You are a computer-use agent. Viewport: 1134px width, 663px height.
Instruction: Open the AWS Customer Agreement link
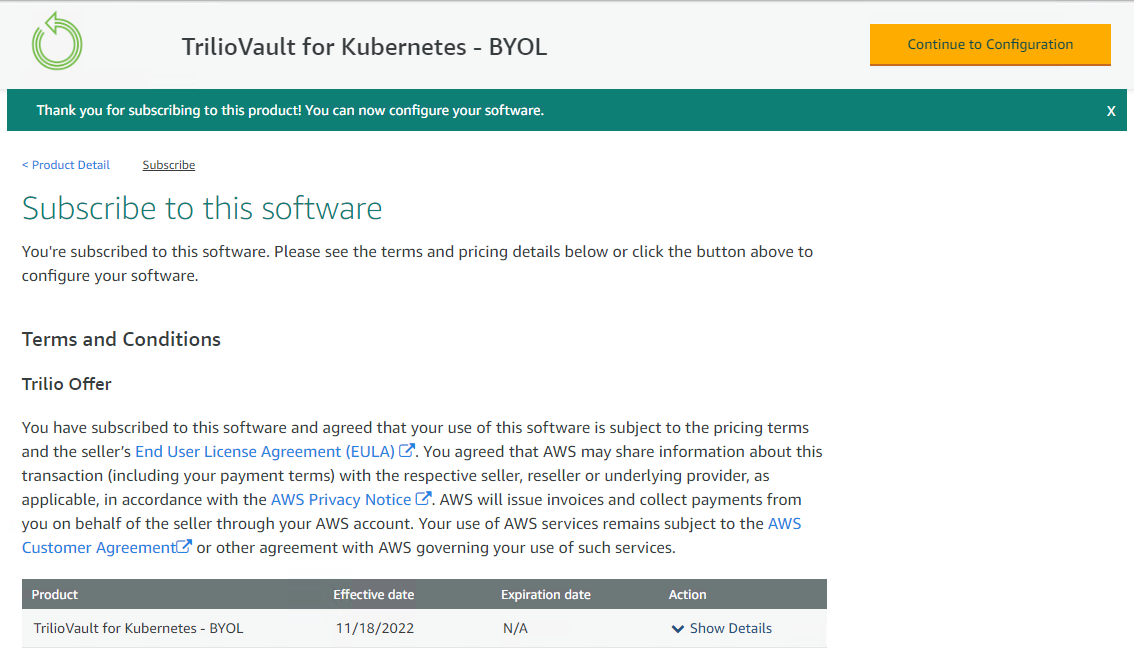tap(98, 548)
